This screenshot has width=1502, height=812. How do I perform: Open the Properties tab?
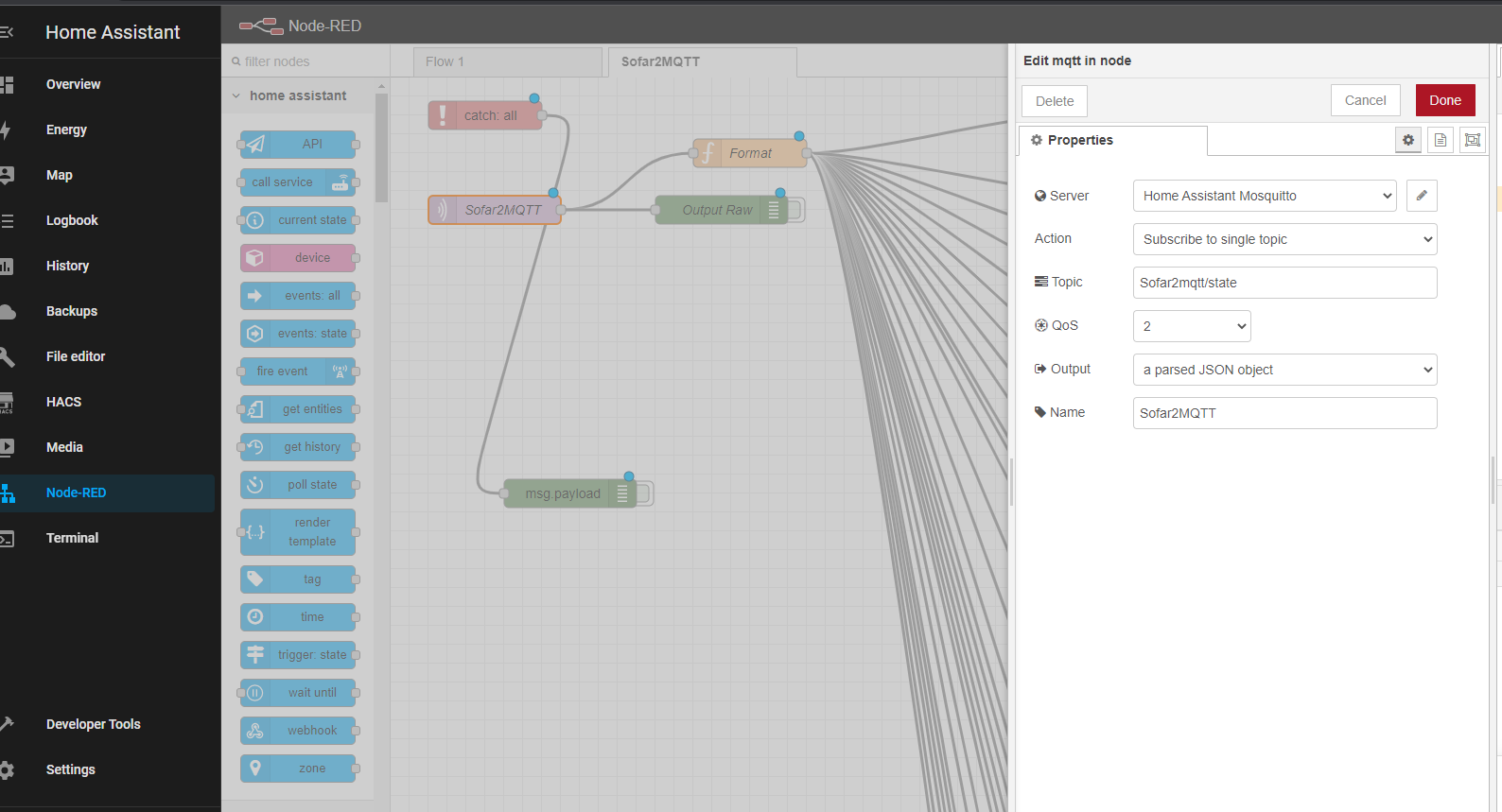coord(1112,140)
